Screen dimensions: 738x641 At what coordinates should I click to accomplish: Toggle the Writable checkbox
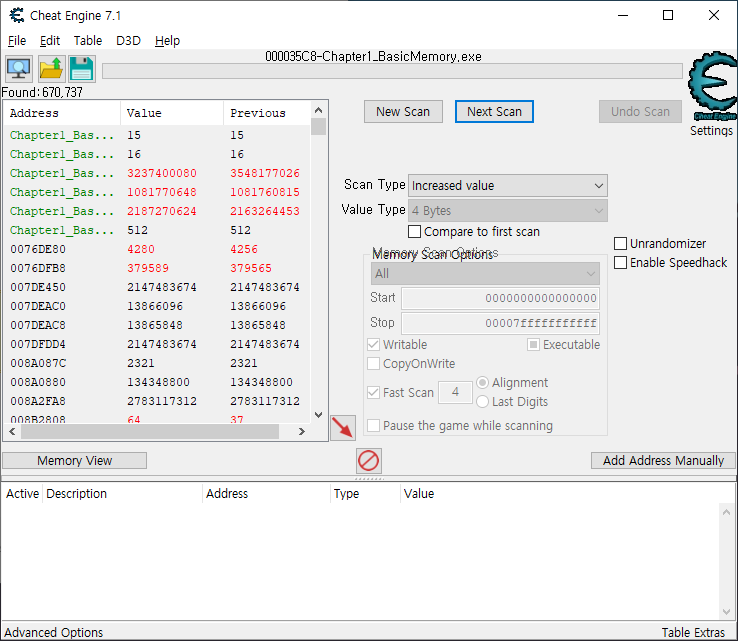(x=373, y=345)
